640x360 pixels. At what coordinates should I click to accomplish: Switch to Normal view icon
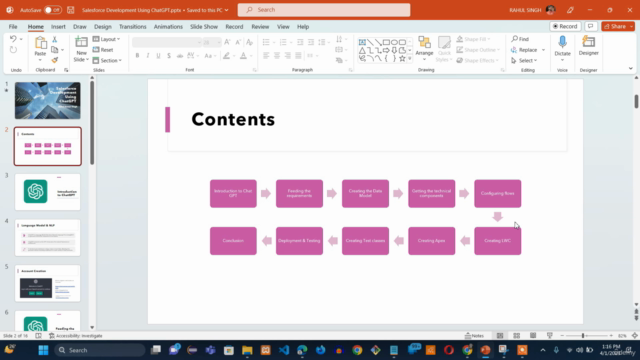(x=500, y=336)
